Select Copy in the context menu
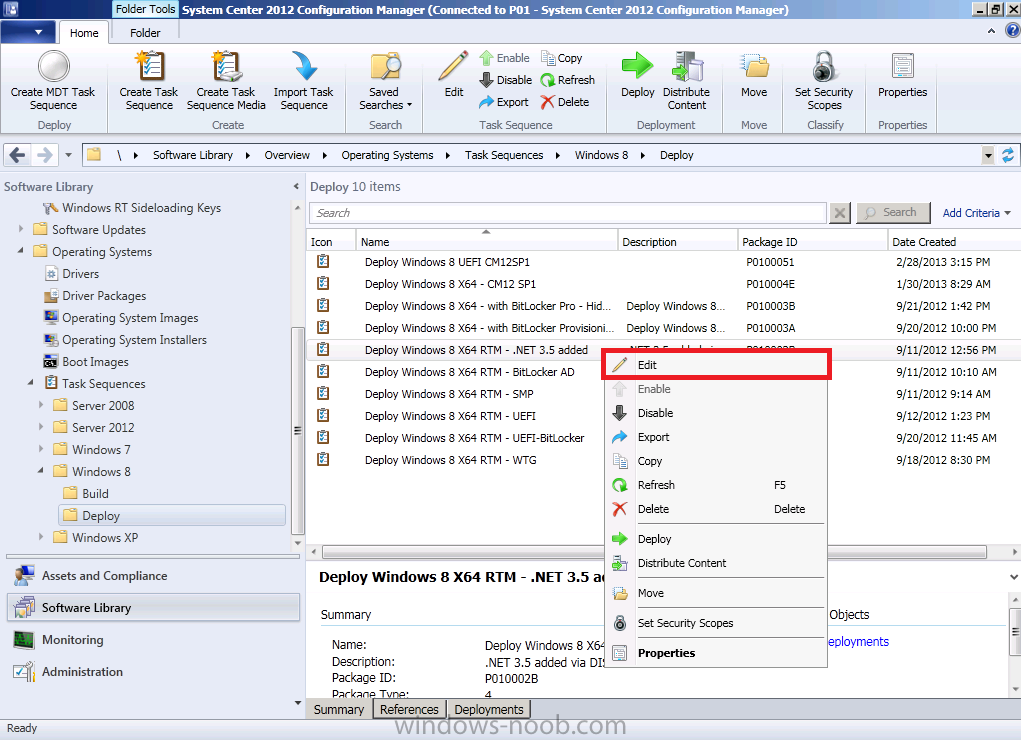The image size is (1021, 740). tap(716, 461)
